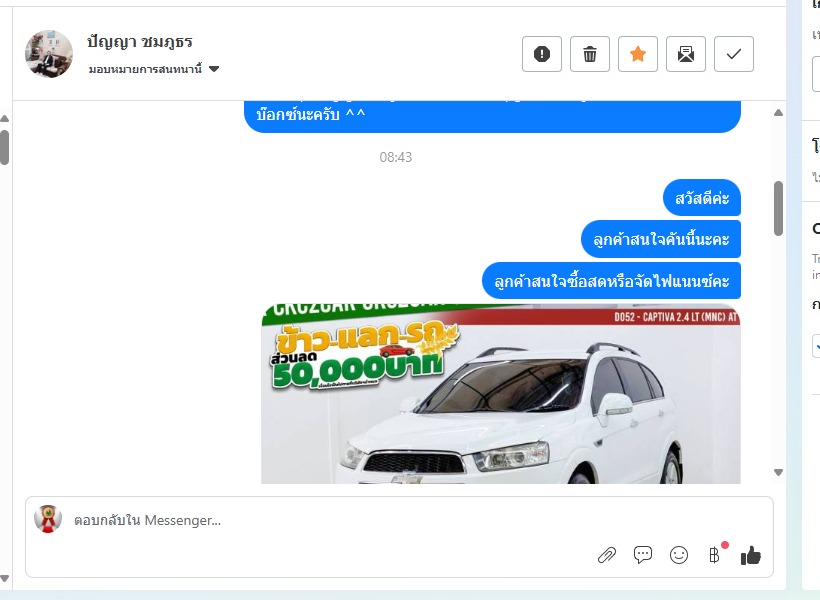Click message about ซื้อสดหรือจัดไฟแนนซ์
820x600 pixels.
tap(611, 281)
